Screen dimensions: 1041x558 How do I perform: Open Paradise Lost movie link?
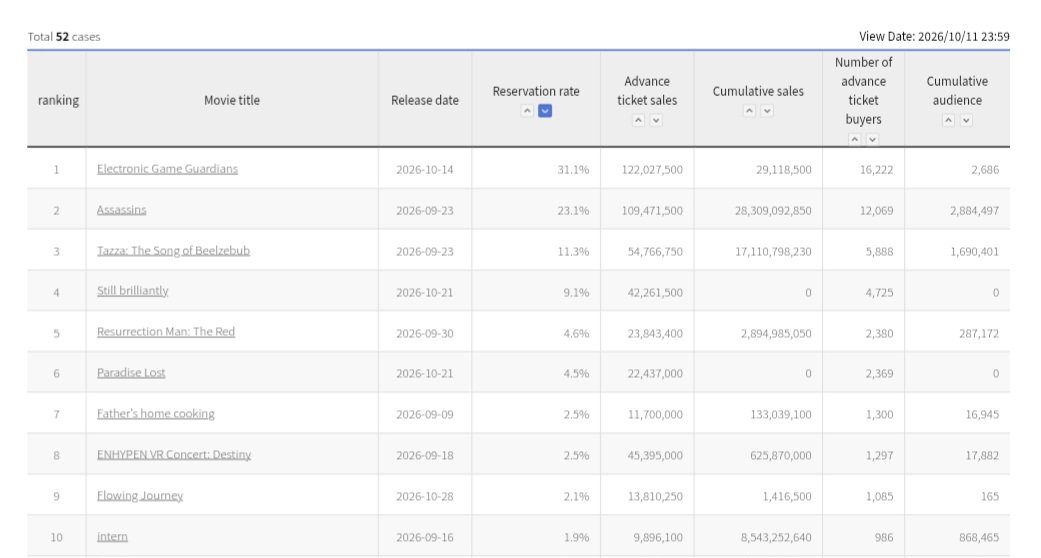tap(131, 373)
